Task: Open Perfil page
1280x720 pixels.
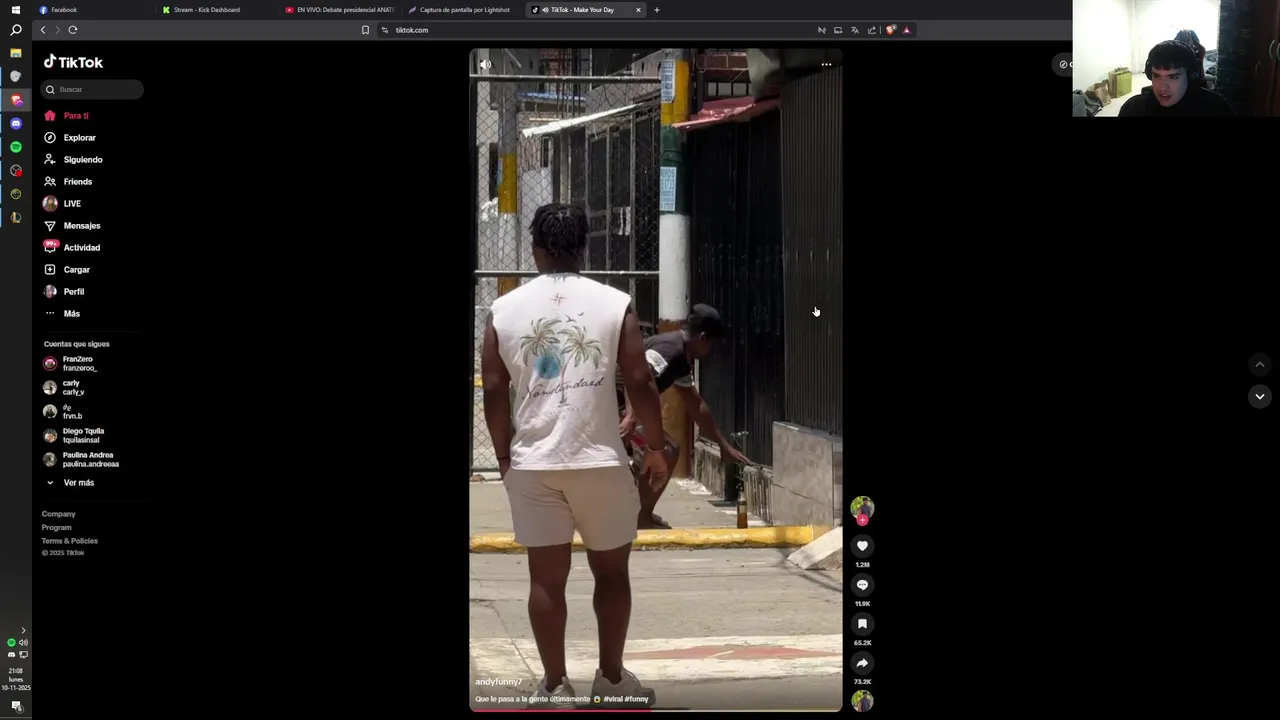Action: click(64, 292)
